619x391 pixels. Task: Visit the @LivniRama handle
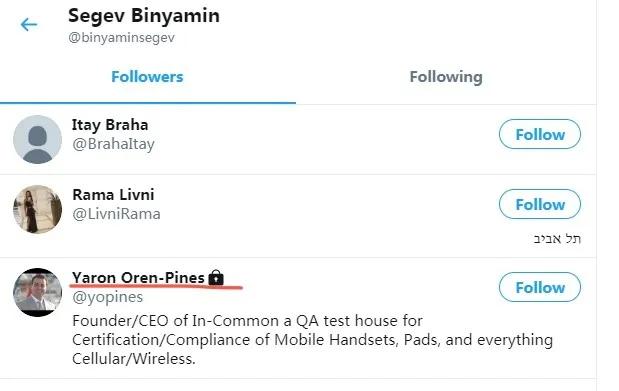coord(116,214)
